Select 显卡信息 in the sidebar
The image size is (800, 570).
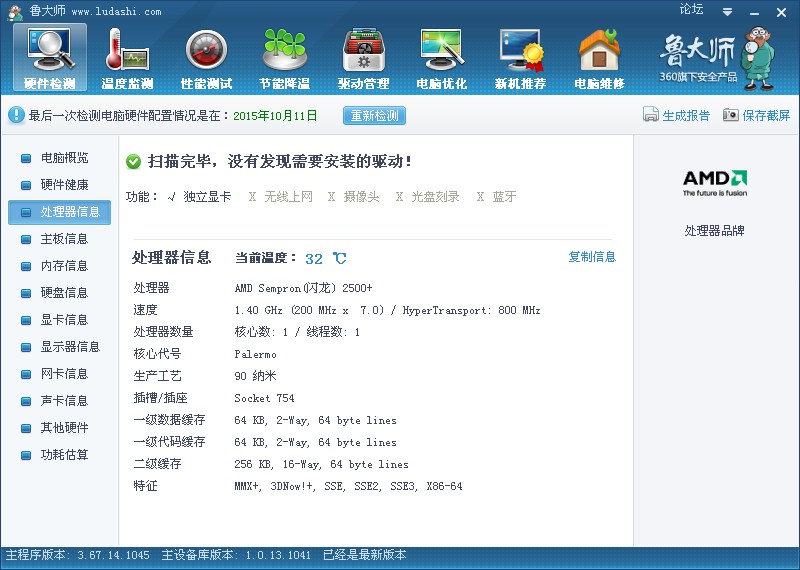59,320
